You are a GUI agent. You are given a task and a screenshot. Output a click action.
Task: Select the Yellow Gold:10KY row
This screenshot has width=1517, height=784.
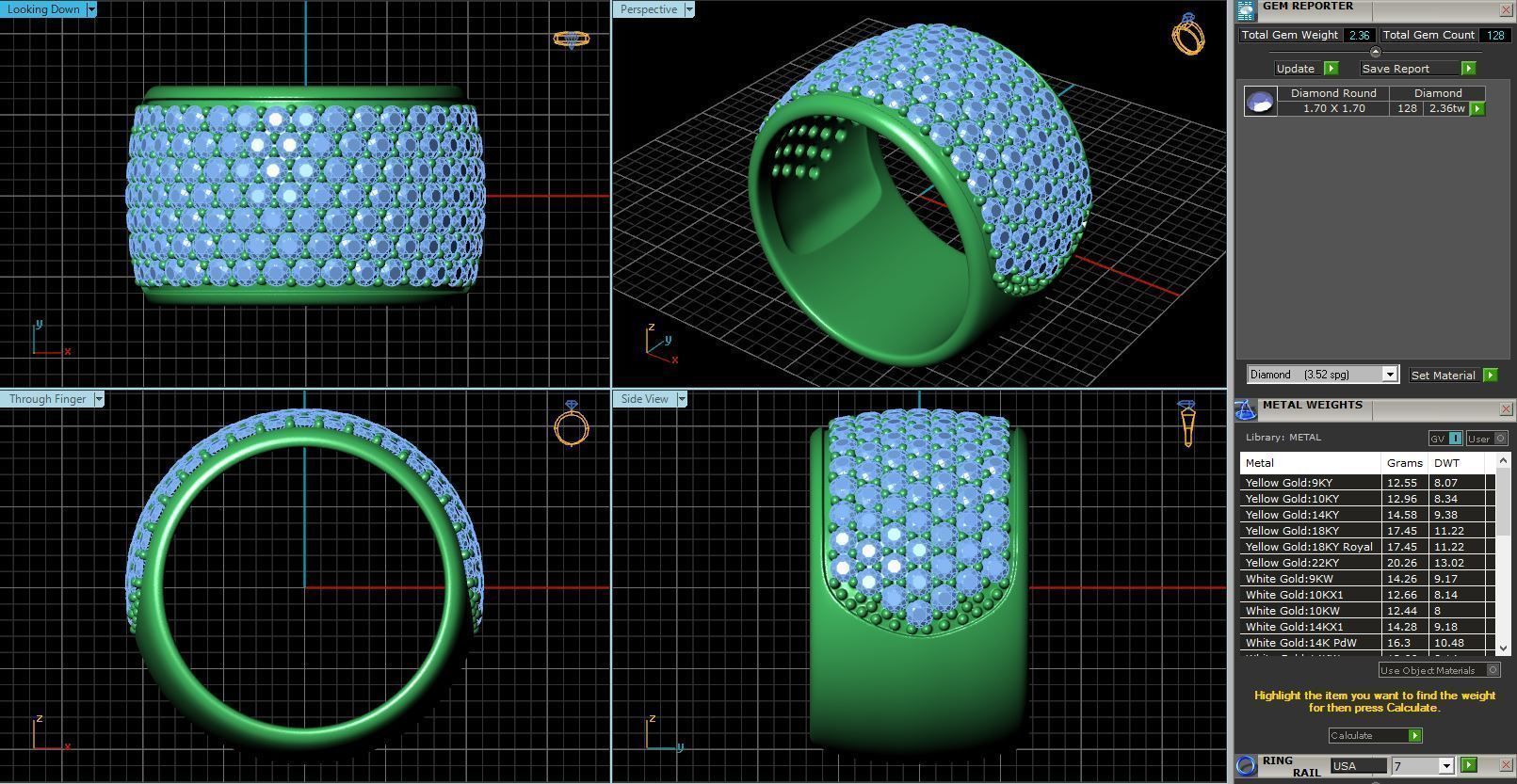click(x=1367, y=499)
